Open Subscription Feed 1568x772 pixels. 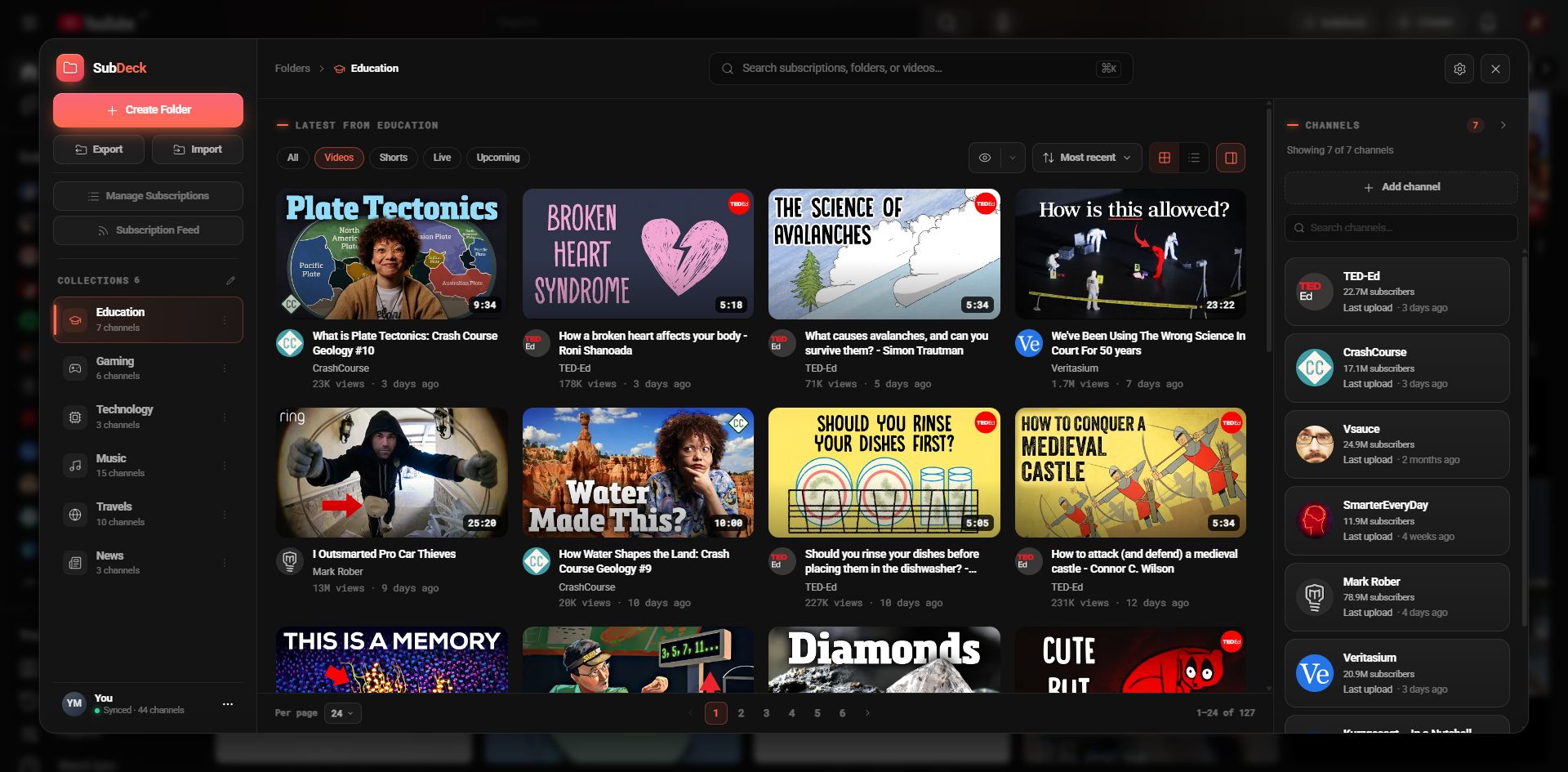coord(148,230)
